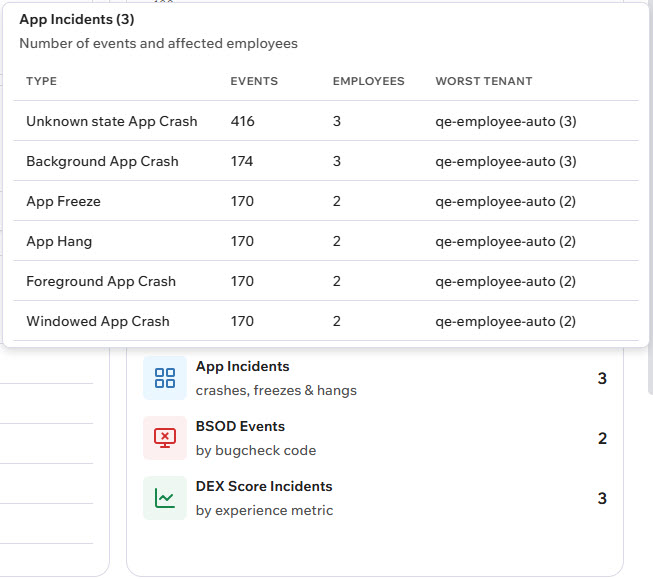653x579 pixels.
Task: Click 170 events in App Hang row
Action: pyautogui.click(x=242, y=241)
